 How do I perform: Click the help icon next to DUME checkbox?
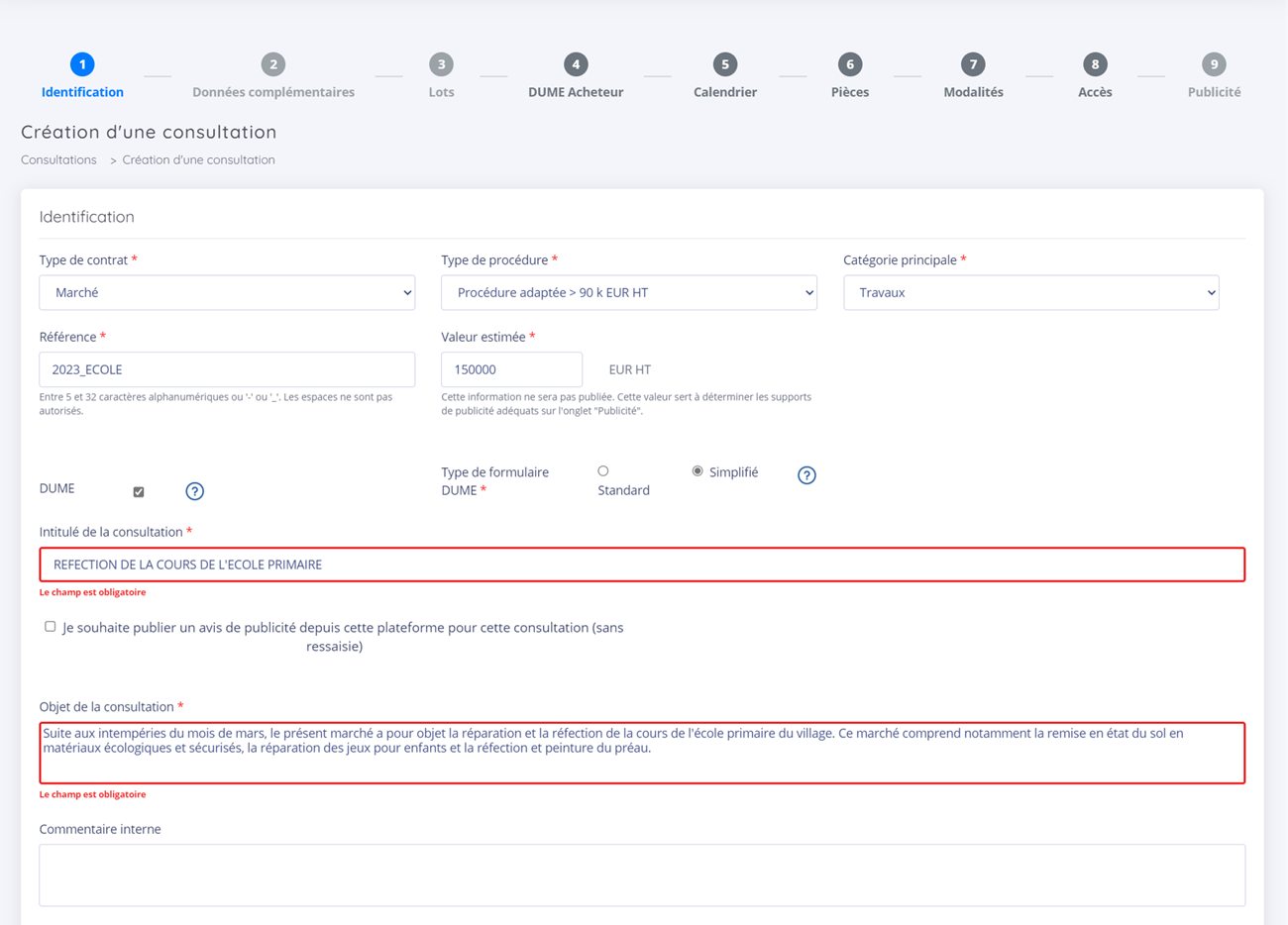click(194, 491)
